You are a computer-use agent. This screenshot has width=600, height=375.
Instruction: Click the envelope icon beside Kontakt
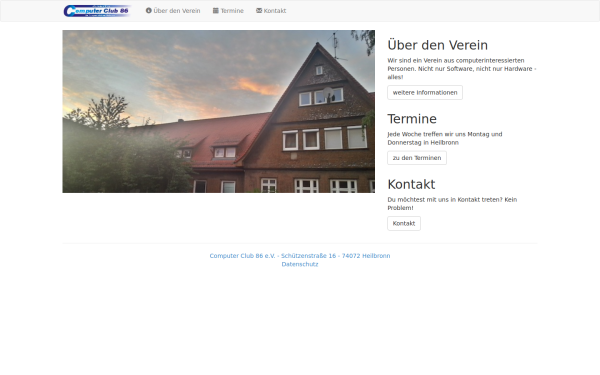pyautogui.click(x=259, y=10)
